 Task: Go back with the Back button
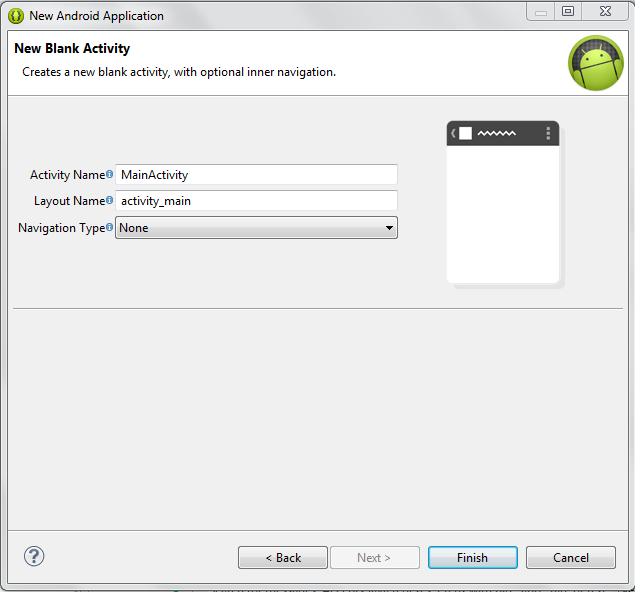(x=283, y=558)
